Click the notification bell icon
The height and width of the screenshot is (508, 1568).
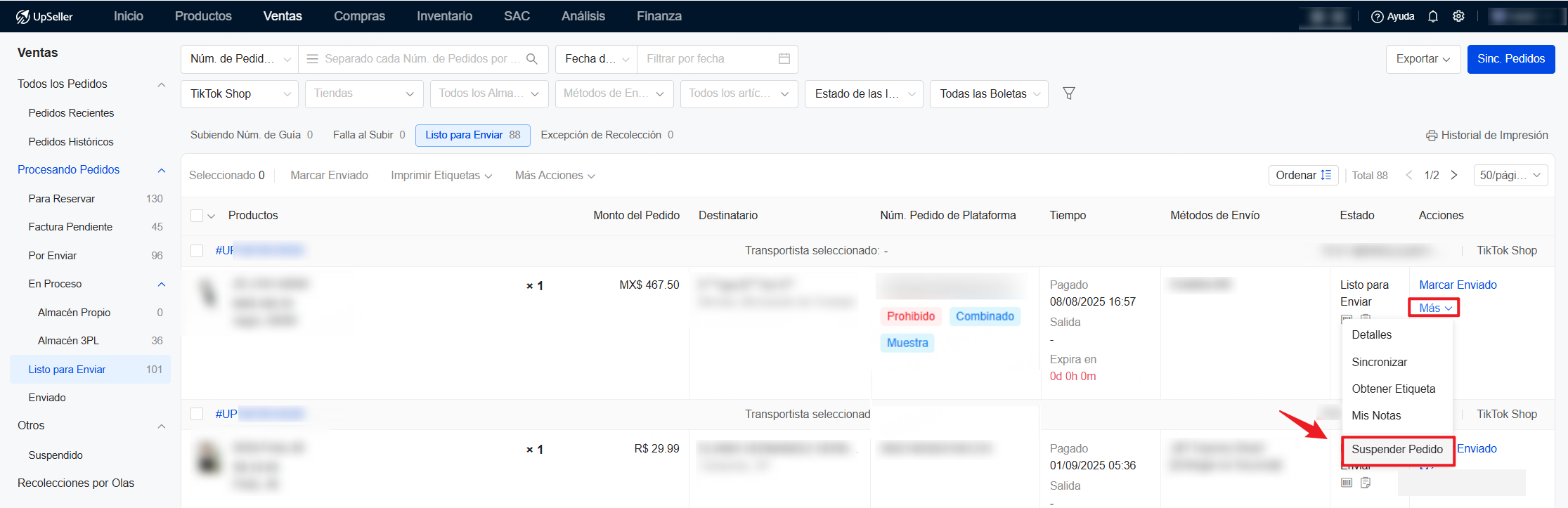(1433, 16)
